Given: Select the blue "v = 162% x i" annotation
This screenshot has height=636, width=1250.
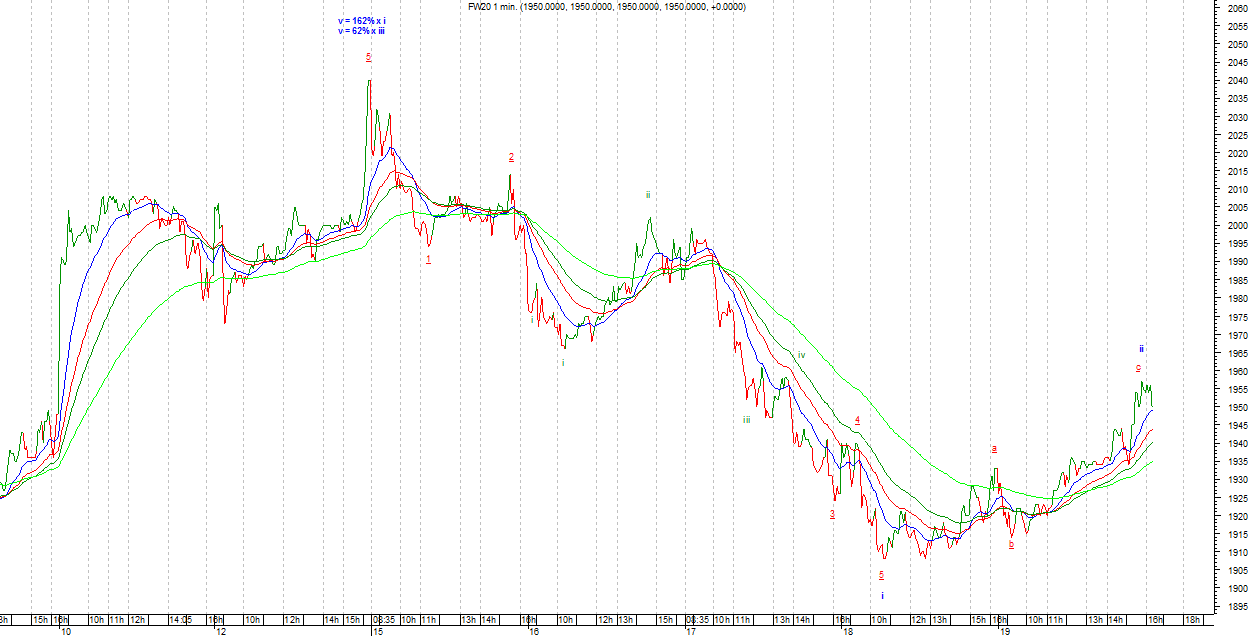Looking at the screenshot, I should point(361,20).
